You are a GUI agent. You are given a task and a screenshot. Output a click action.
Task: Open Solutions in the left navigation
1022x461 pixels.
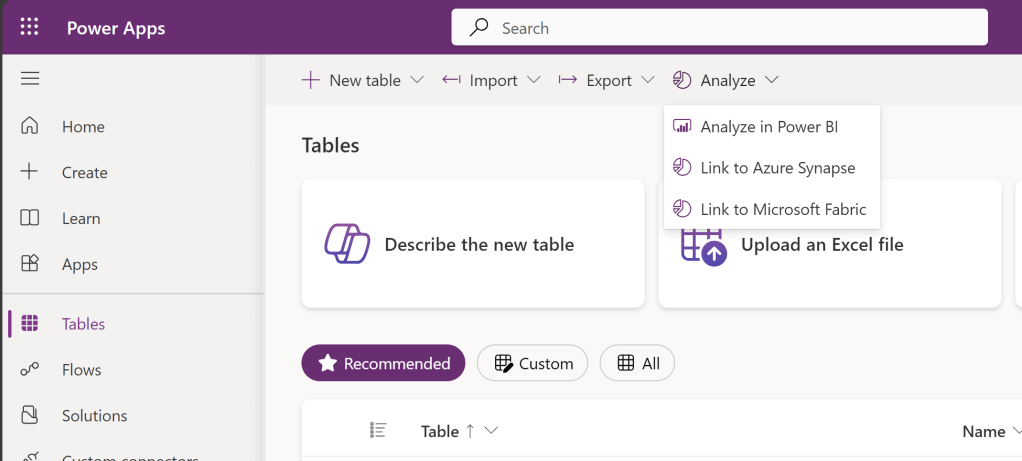click(x=94, y=416)
